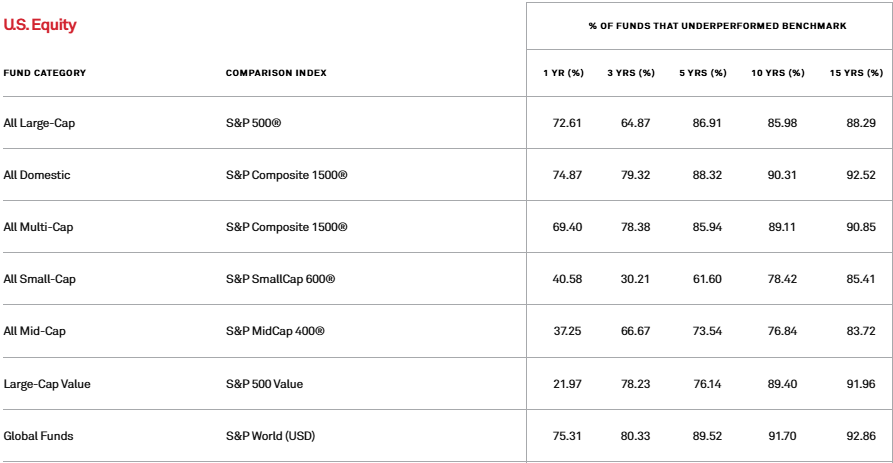The image size is (893, 463).
Task: Click the 21.97 value for Large-Cap Value
Action: (567, 383)
